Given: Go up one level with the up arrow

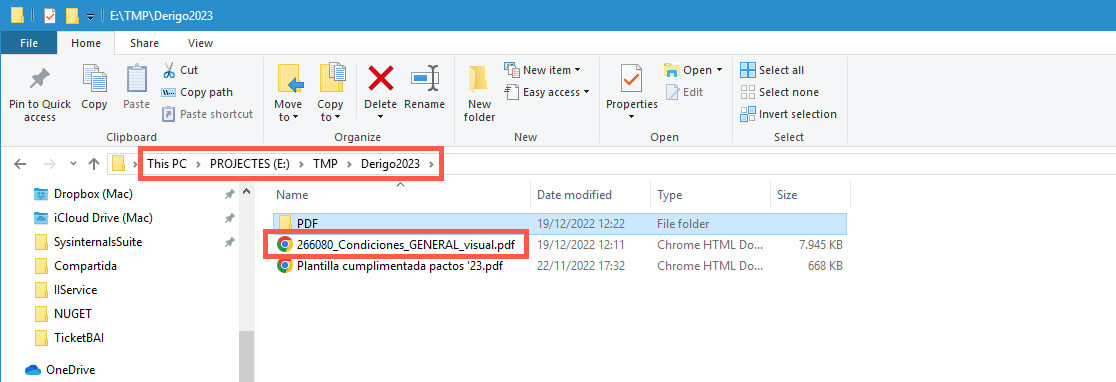Looking at the screenshot, I should 93,164.
